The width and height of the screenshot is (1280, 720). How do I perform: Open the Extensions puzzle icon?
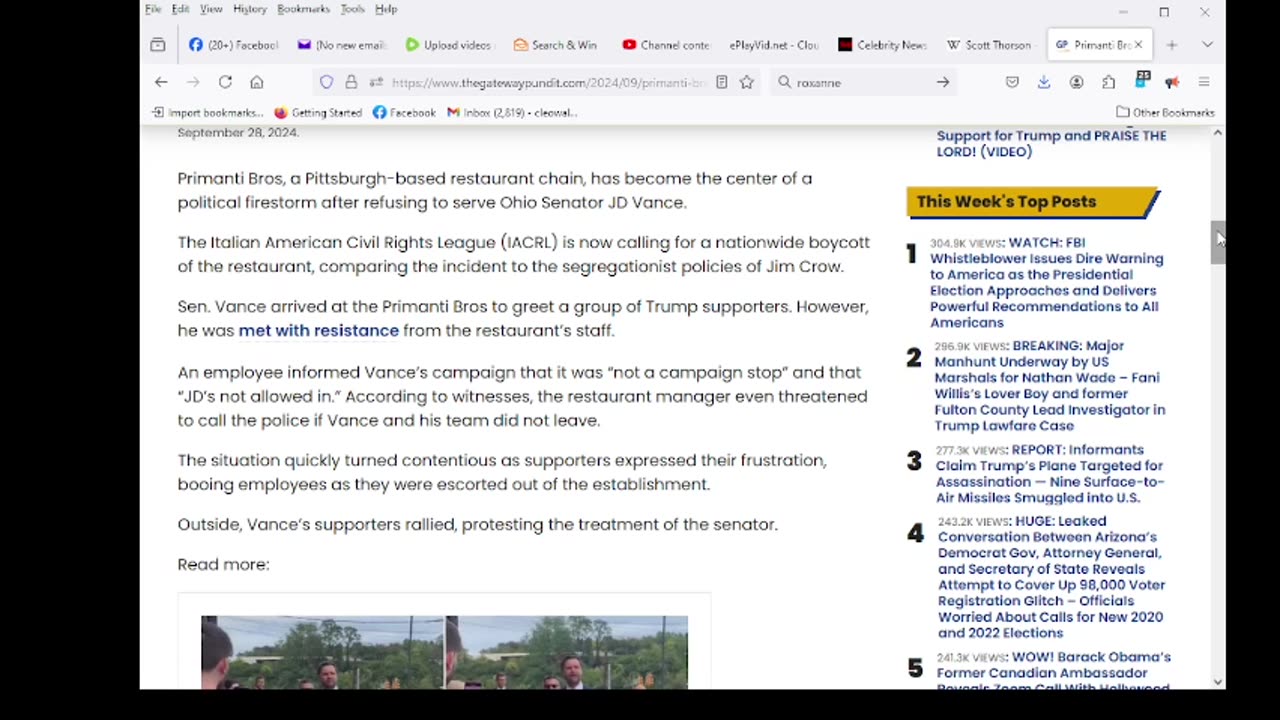pos(1108,82)
